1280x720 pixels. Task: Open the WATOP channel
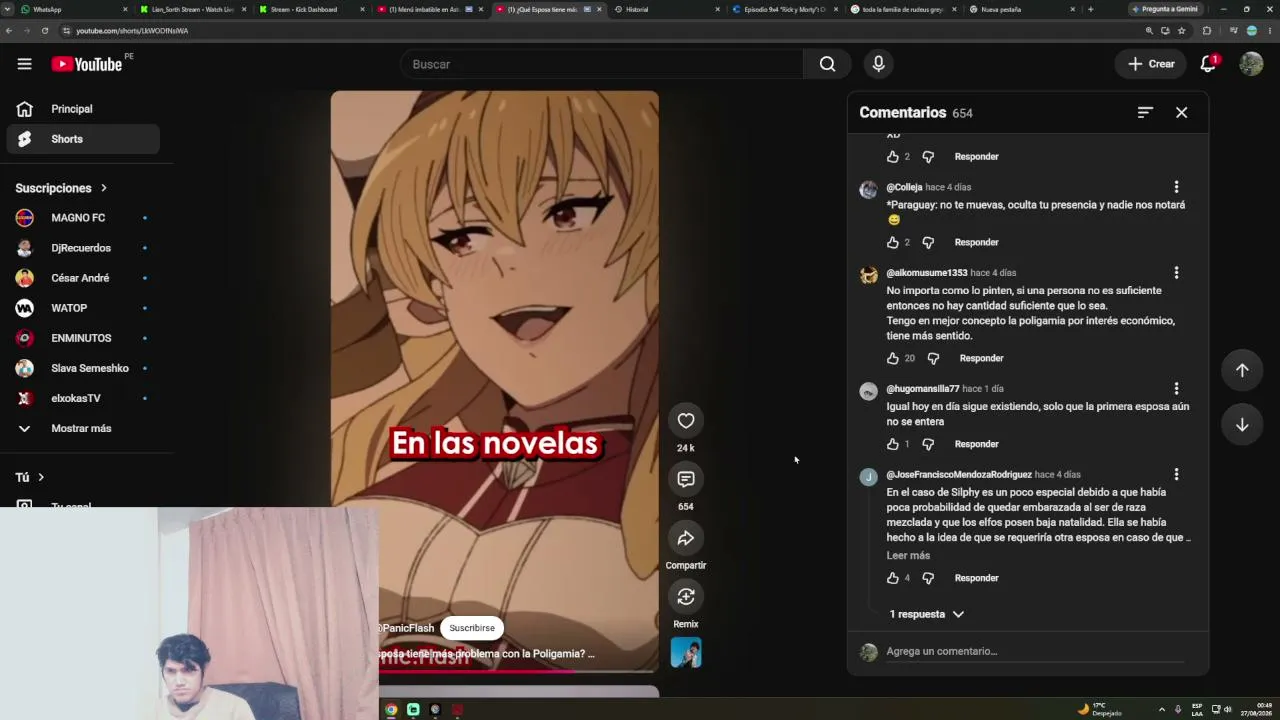coord(83,308)
